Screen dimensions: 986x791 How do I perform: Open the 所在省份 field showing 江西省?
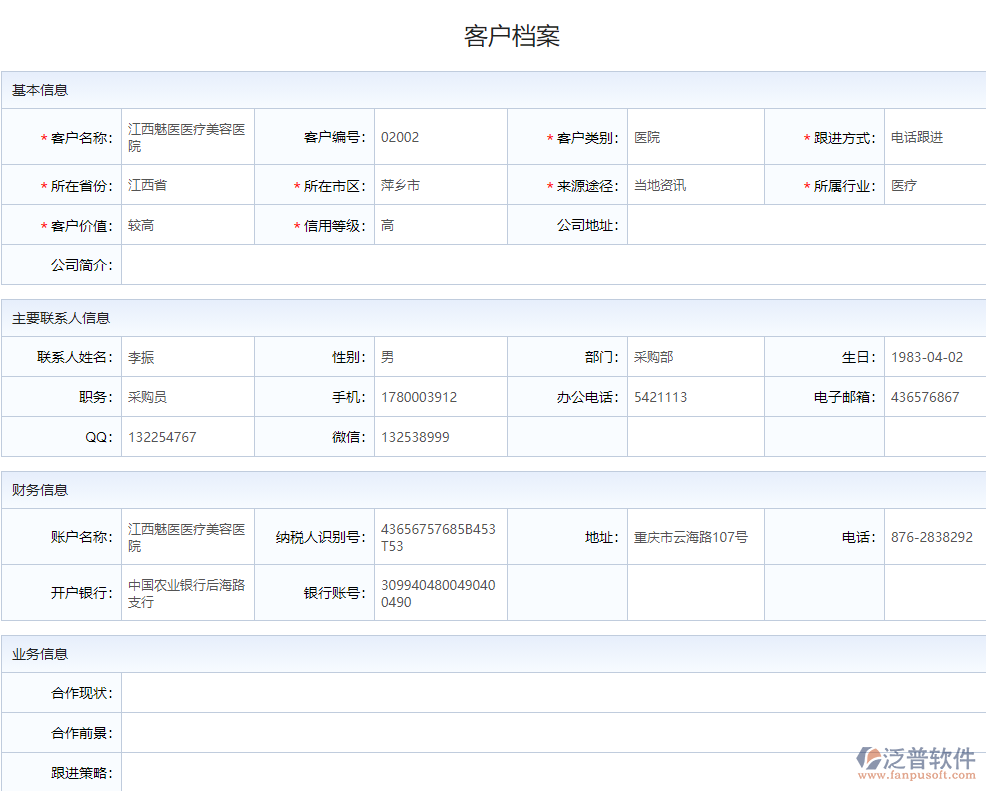click(x=187, y=185)
